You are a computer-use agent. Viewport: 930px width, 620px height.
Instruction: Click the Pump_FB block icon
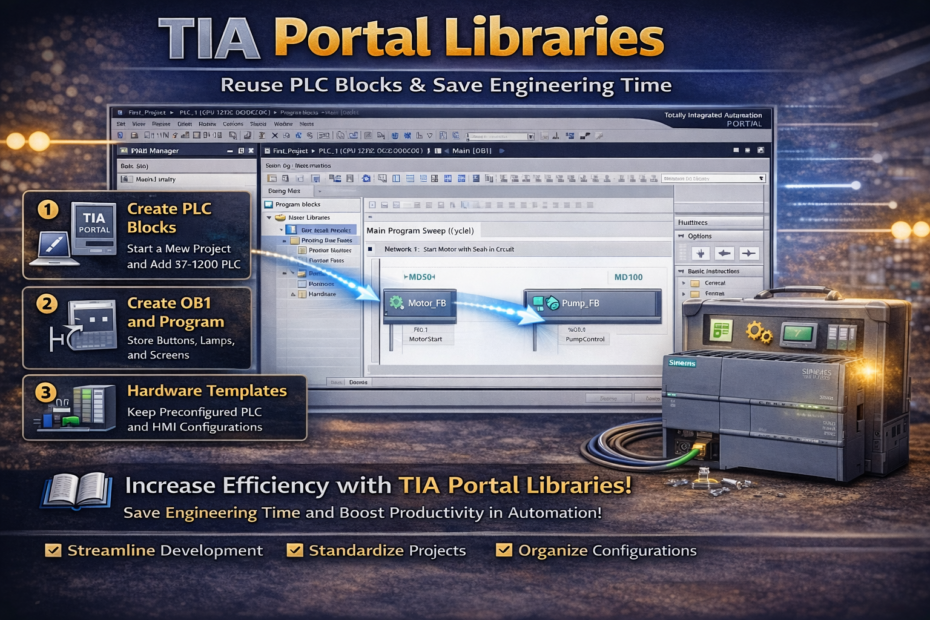(x=543, y=305)
